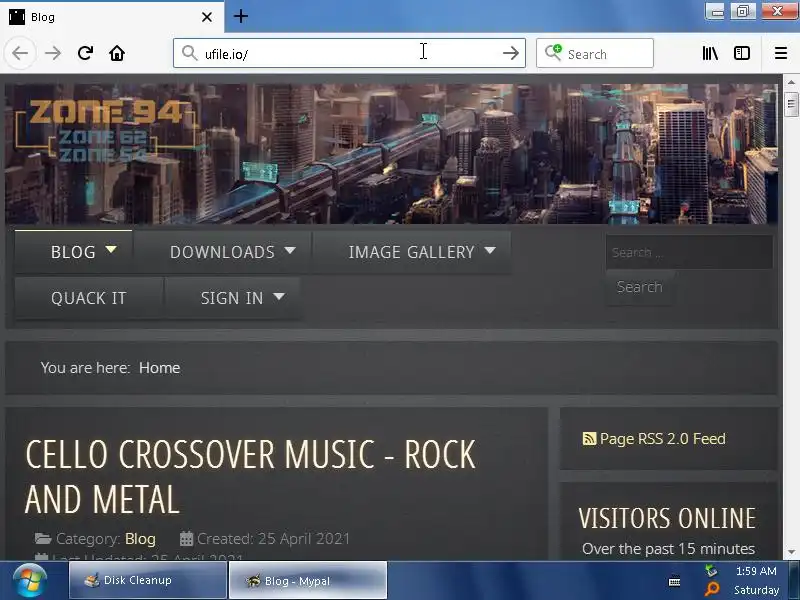
Task: Open the IMAGE GALLERY menu item
Action: click(411, 252)
